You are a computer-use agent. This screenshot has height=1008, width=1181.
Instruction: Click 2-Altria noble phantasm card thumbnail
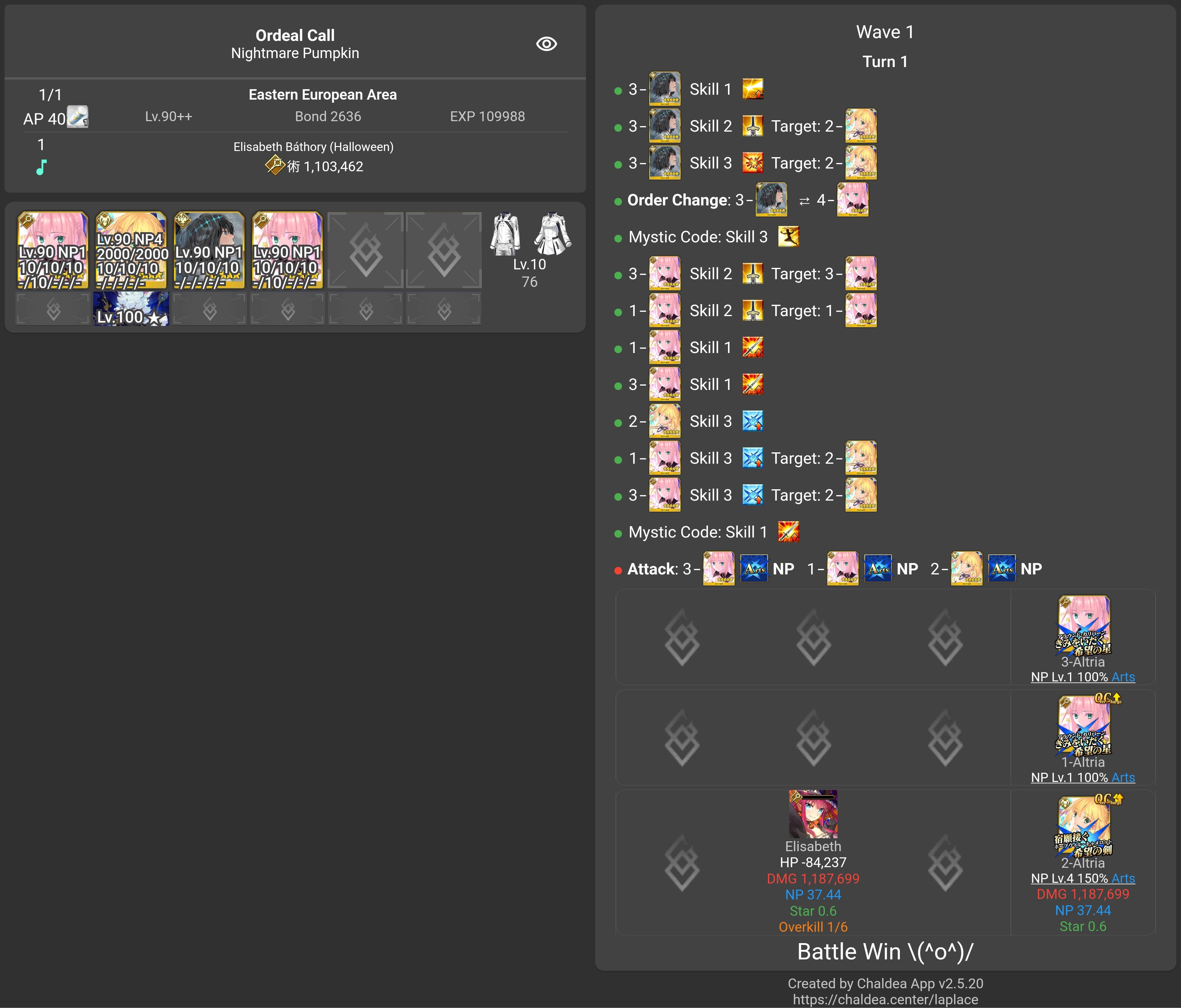click(x=1083, y=826)
